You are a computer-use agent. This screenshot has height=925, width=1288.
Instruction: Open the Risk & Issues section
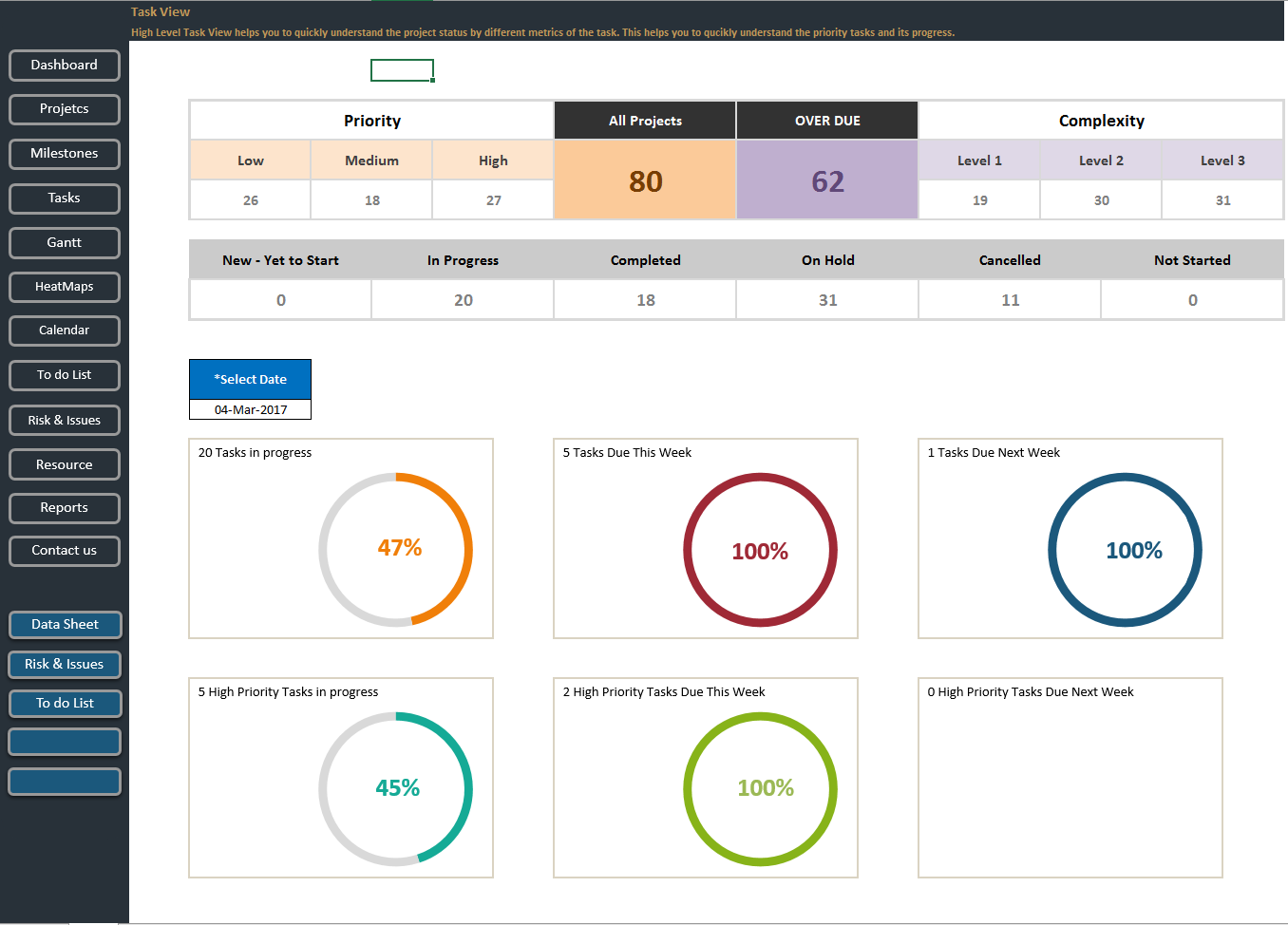click(x=64, y=419)
